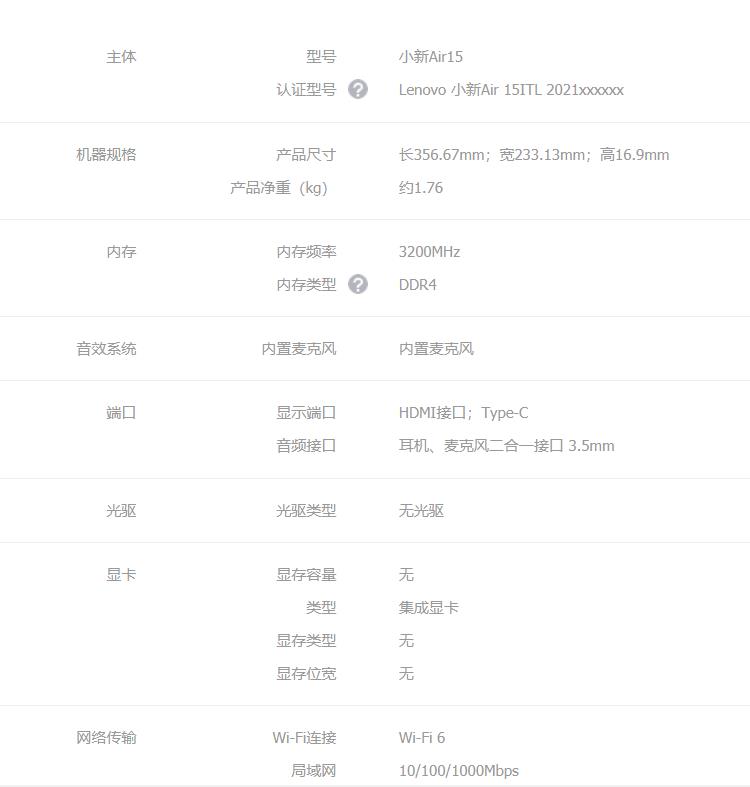750x787 pixels.
Task: Click the 光驱 section label
Action: (x=121, y=511)
